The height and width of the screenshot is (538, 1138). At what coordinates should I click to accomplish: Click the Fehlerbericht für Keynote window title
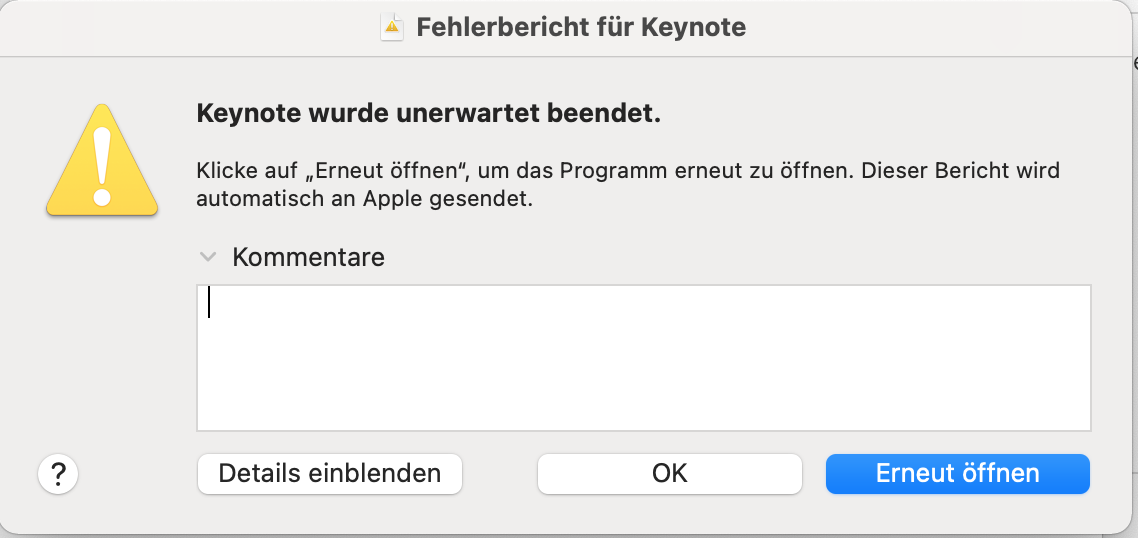[x=580, y=27]
